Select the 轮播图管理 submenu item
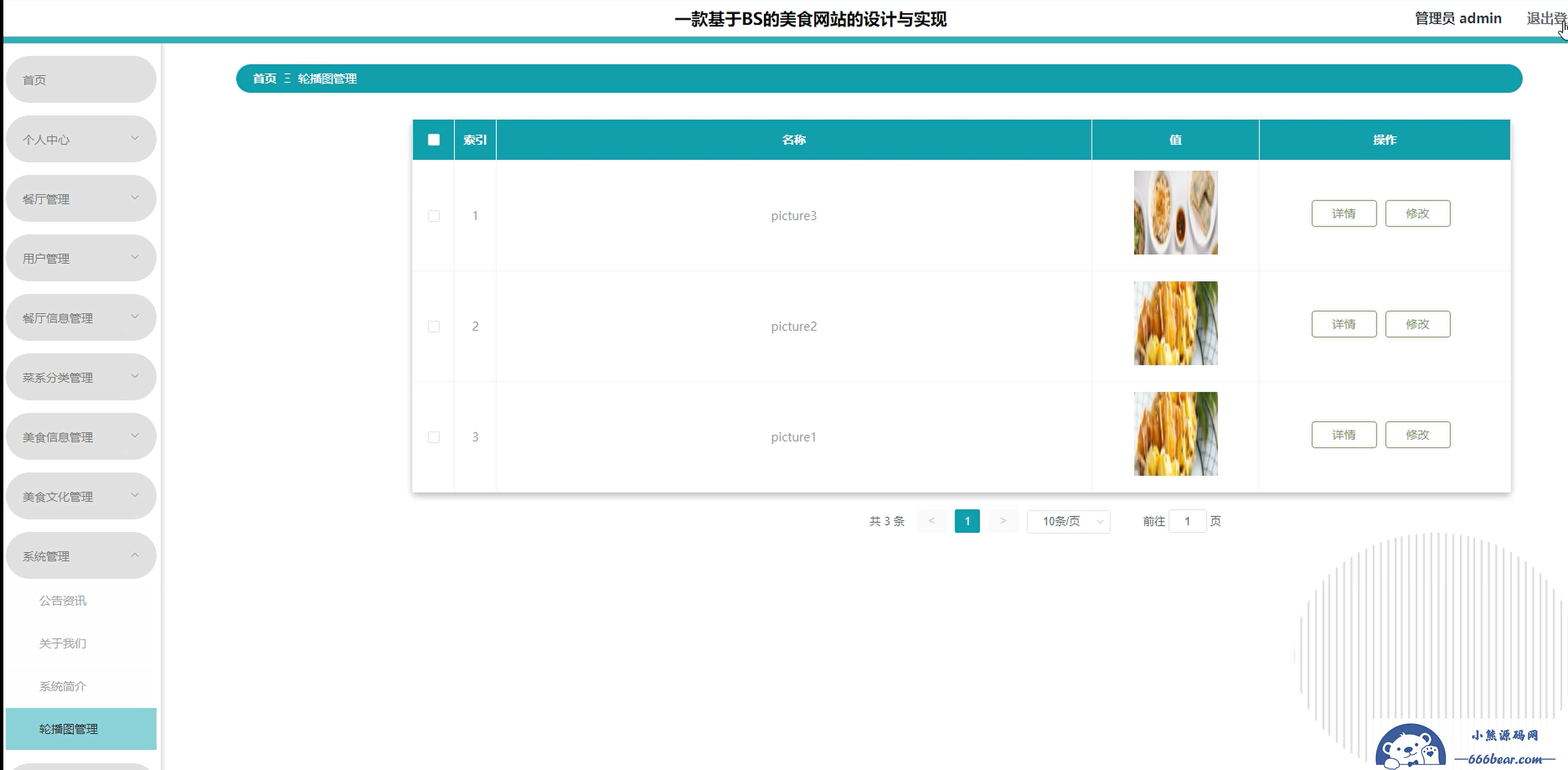This screenshot has height=770, width=1568. point(81,729)
